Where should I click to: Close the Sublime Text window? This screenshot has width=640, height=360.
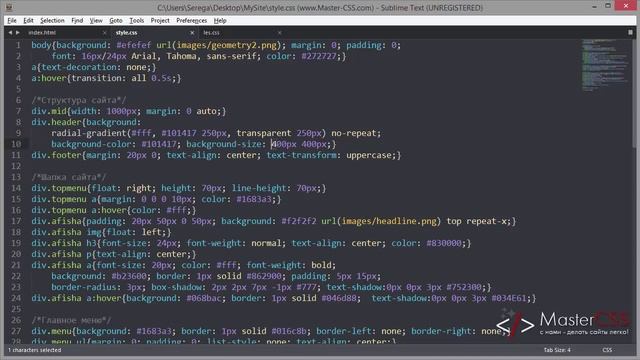(626, 6)
